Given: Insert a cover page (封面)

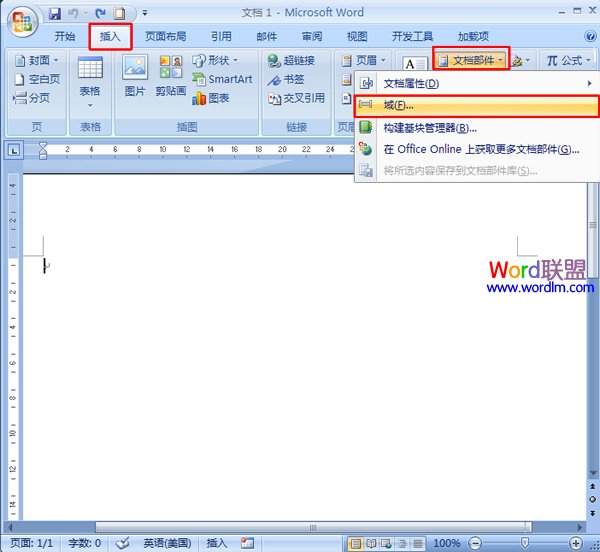Looking at the screenshot, I should click(36, 60).
